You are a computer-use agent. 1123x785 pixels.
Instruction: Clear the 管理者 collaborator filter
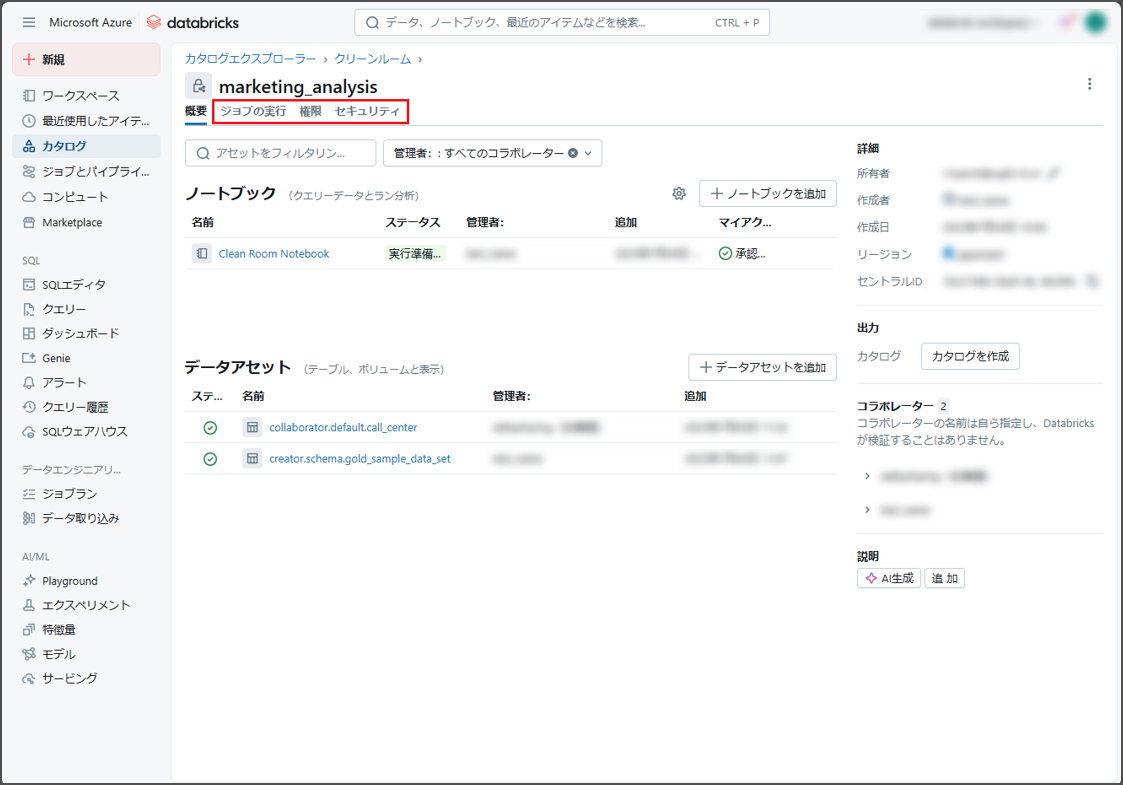point(573,153)
